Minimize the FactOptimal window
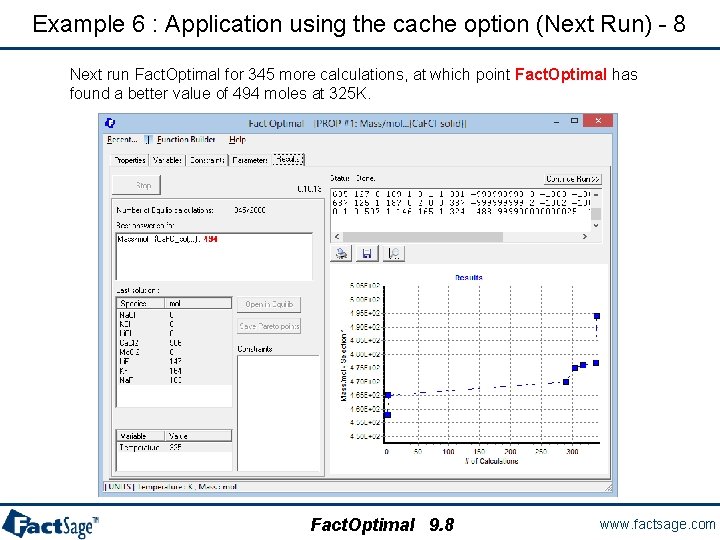This screenshot has height=540, width=720. tap(557, 121)
